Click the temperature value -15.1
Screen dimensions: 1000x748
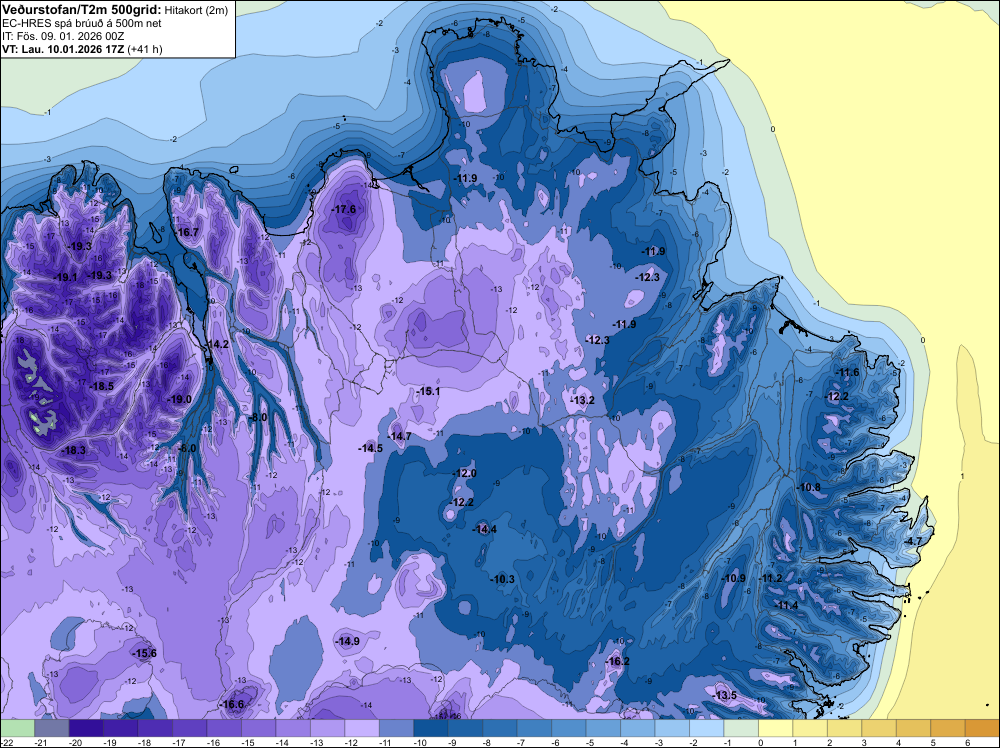click(x=429, y=391)
